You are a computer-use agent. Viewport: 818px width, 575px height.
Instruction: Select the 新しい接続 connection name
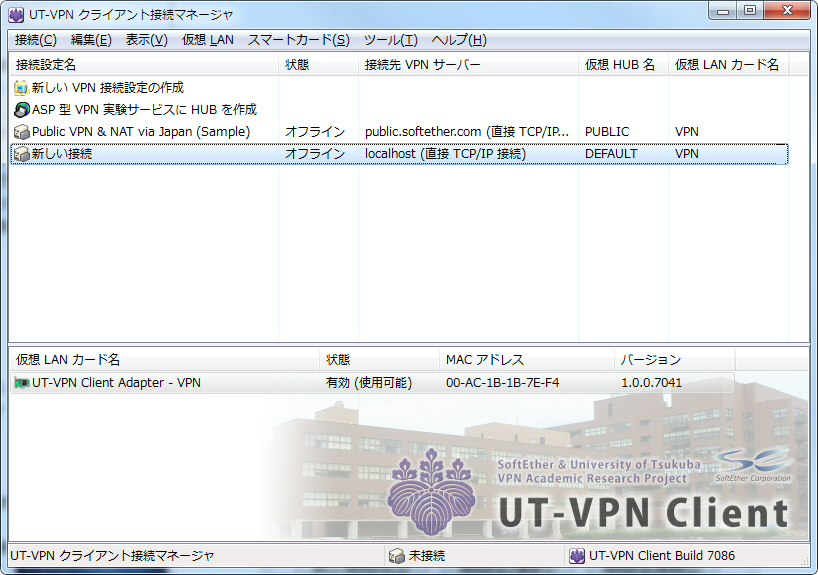click(62, 154)
